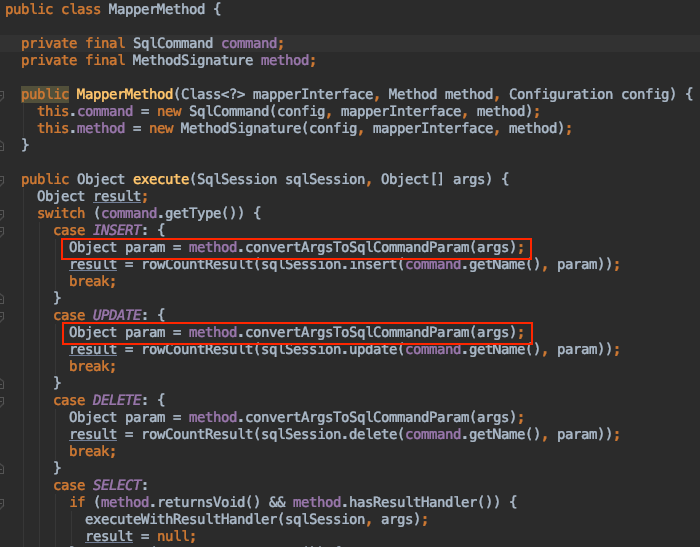Viewport: 700px width, 547px height.
Task: Click the fold end marker closing DELETE block
Action: pos(3,469)
